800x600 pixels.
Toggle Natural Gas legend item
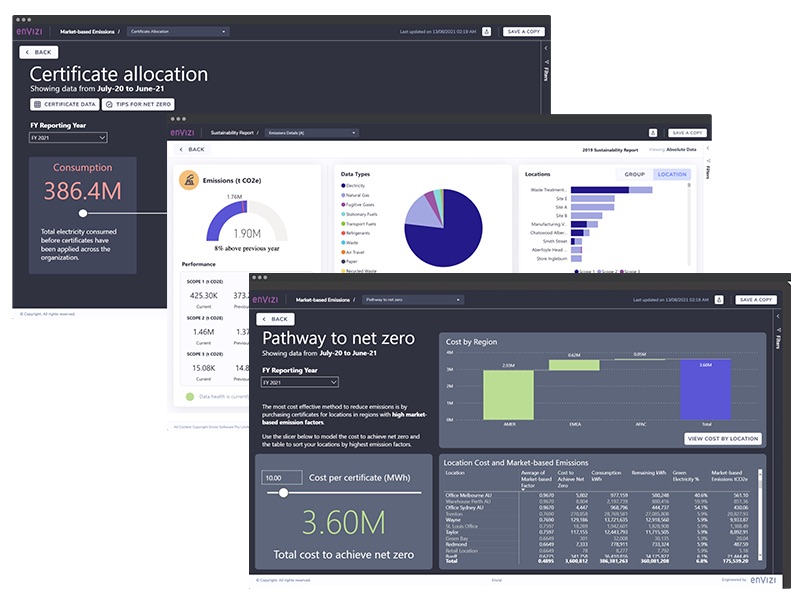(x=355, y=195)
